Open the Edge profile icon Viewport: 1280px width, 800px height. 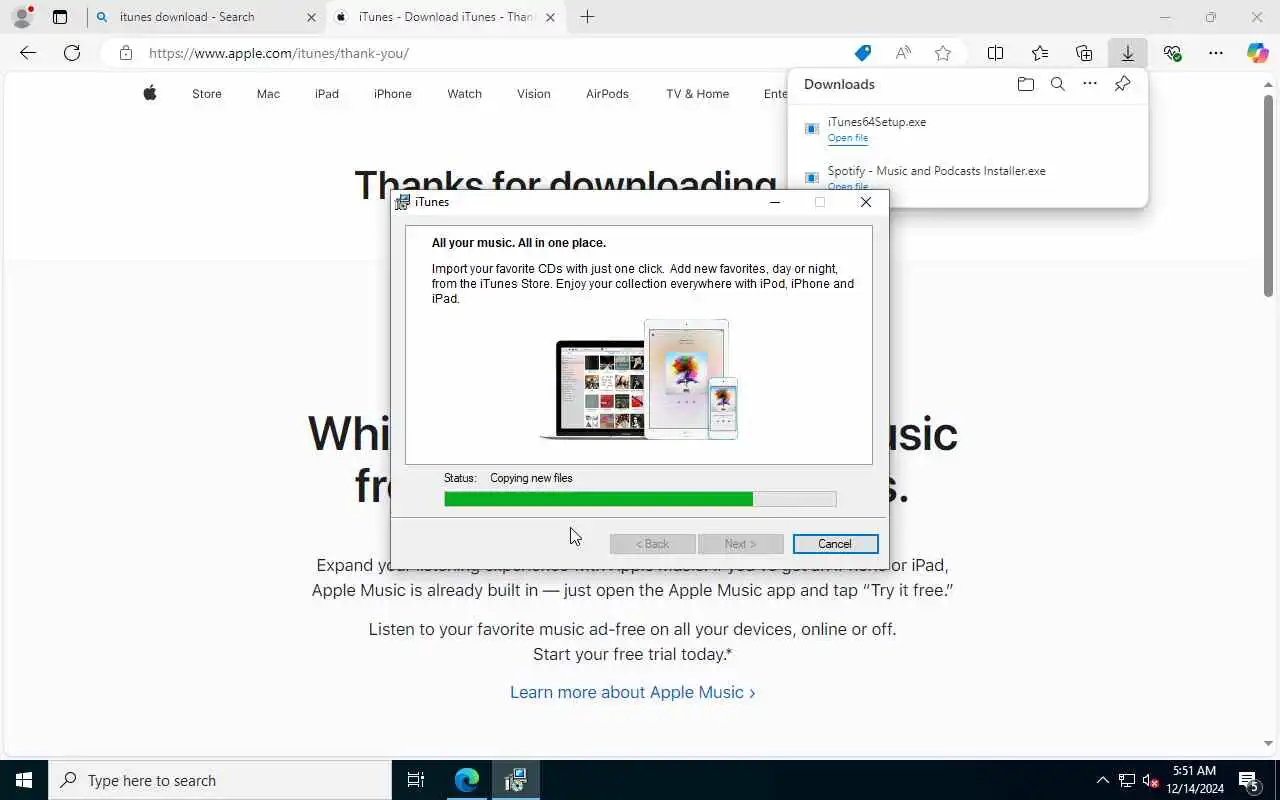pos(22,17)
